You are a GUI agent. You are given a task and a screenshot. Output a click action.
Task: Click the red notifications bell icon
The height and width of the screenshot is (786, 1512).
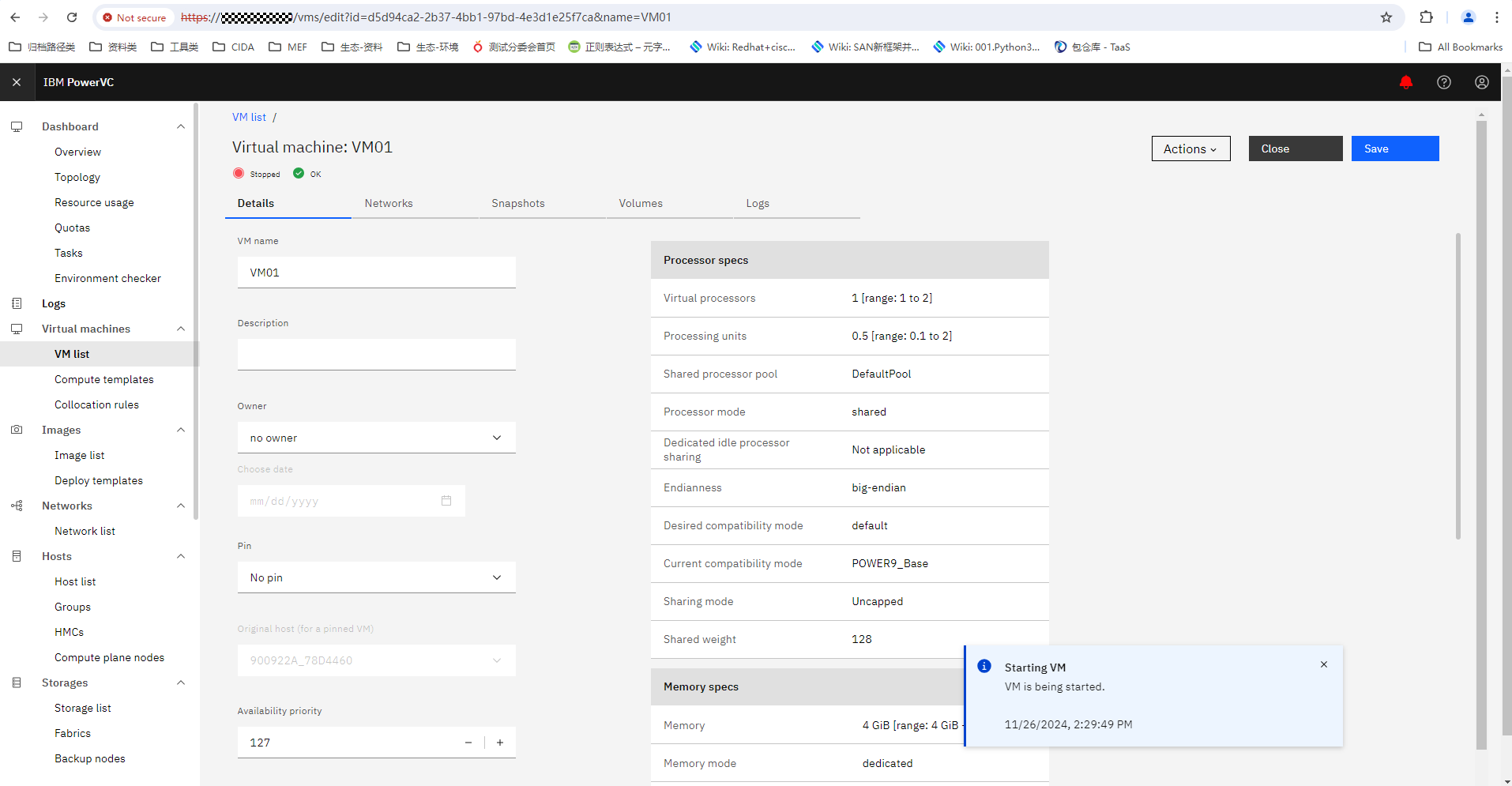click(x=1405, y=82)
